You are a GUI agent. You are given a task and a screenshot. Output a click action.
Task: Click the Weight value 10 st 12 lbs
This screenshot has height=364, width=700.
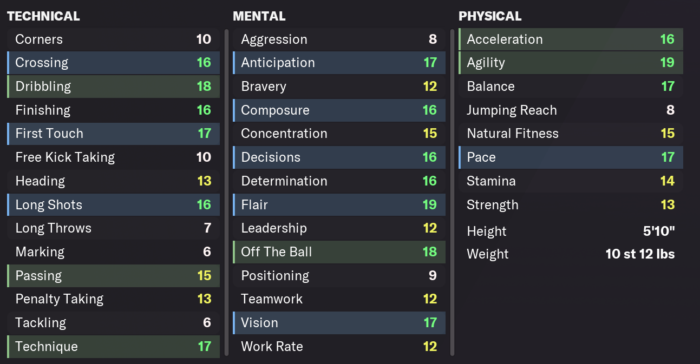[640, 254]
